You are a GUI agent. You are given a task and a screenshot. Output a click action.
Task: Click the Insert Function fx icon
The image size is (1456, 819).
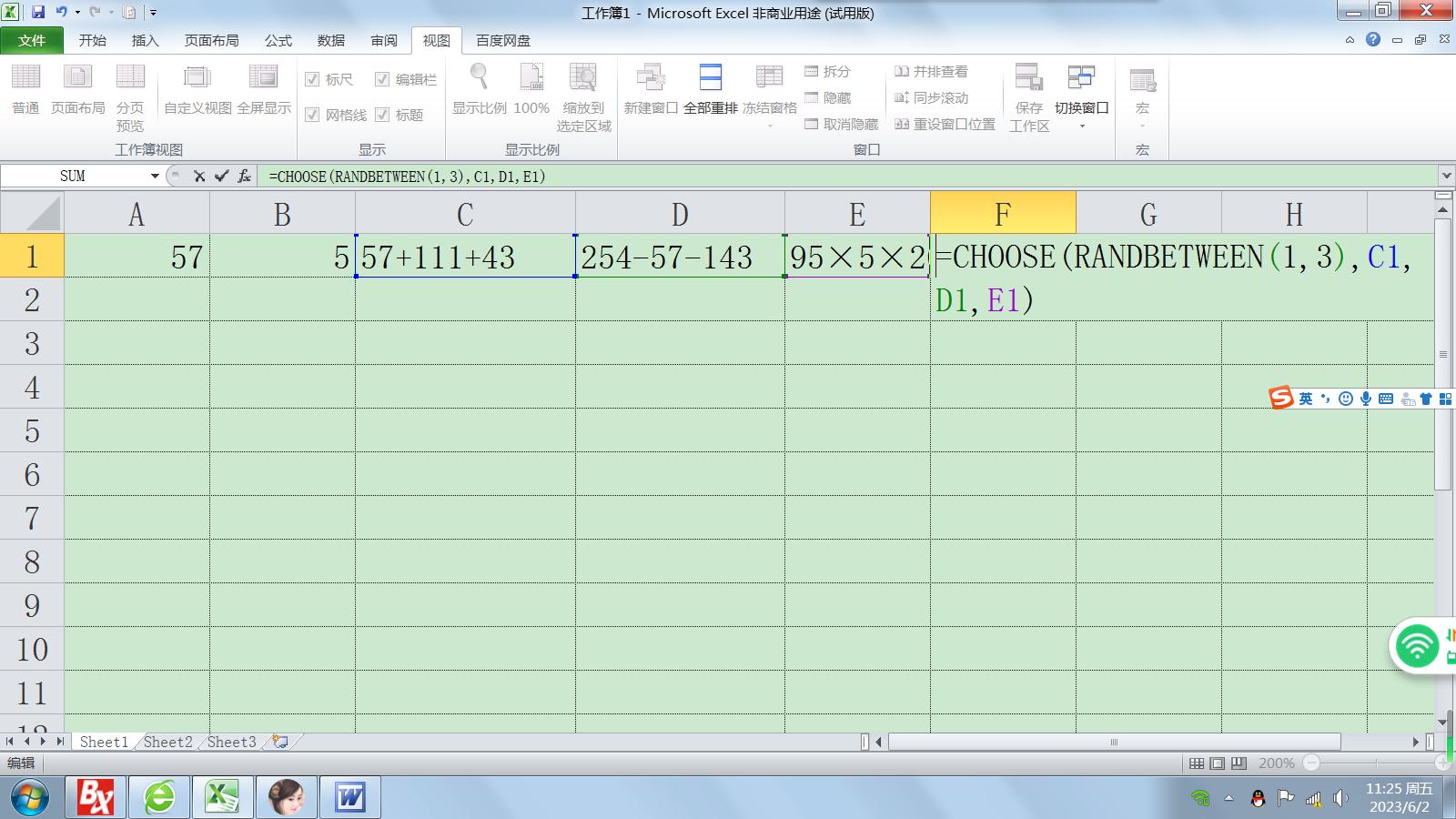pos(244,177)
